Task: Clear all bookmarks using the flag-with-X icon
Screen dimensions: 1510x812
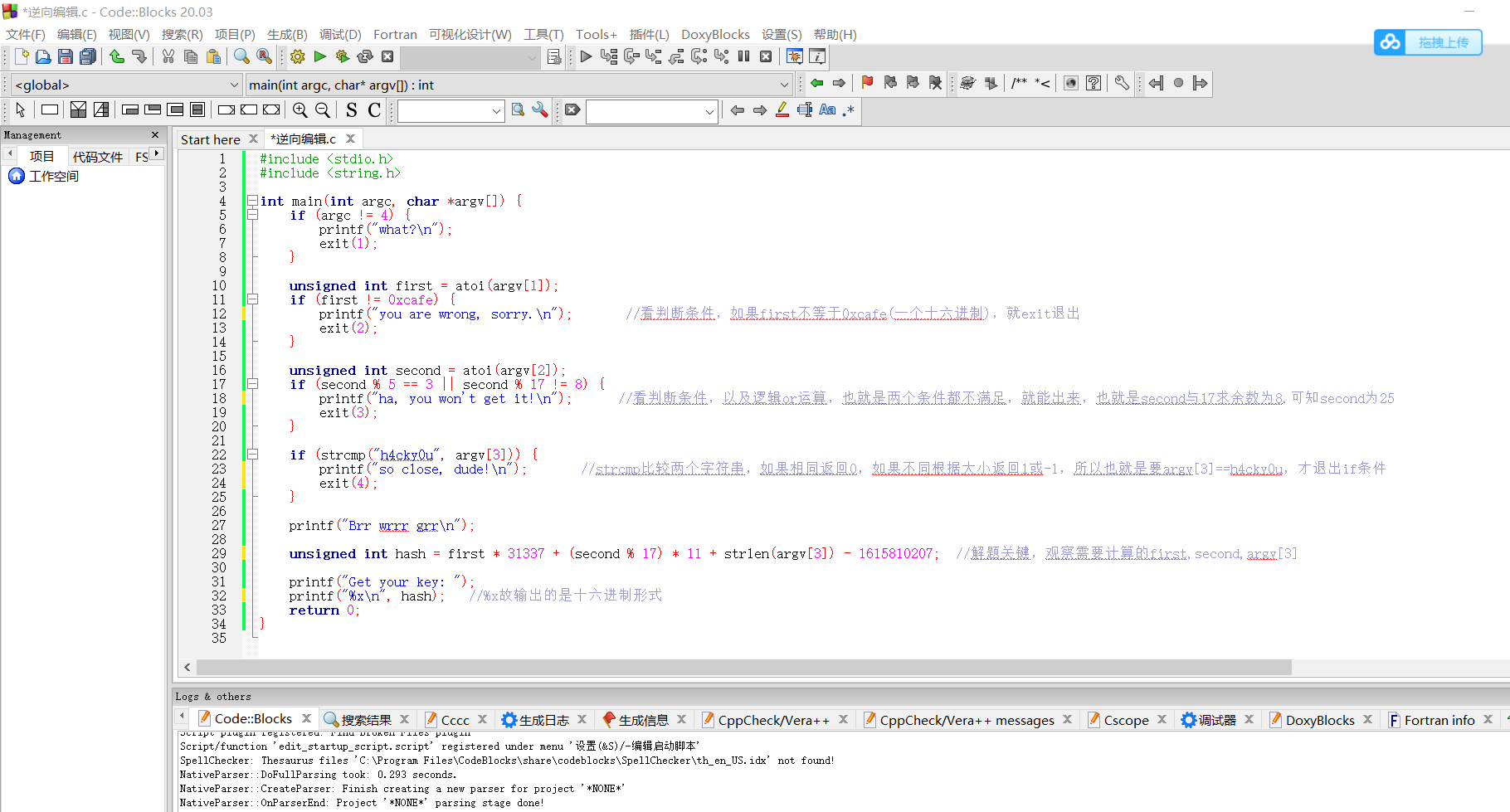Action: (936, 83)
